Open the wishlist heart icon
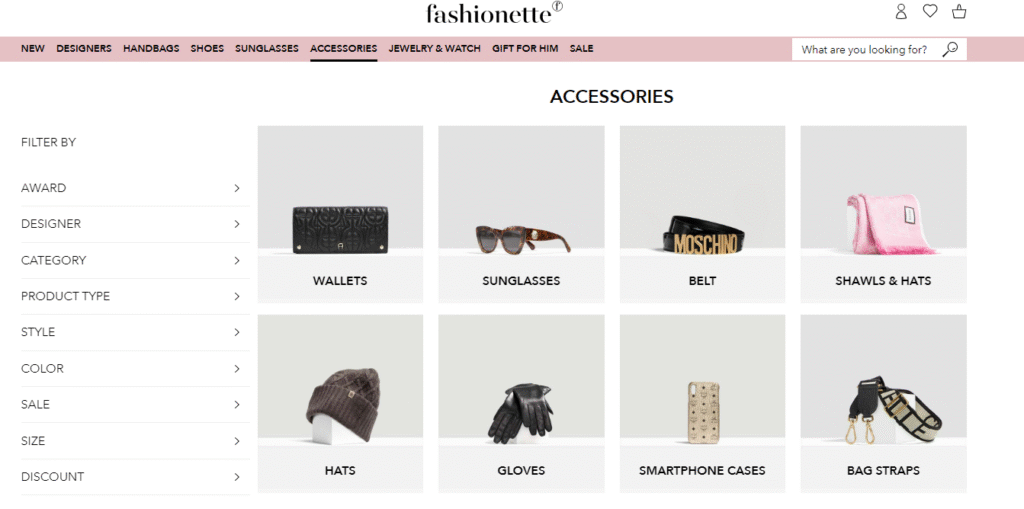 [x=930, y=11]
